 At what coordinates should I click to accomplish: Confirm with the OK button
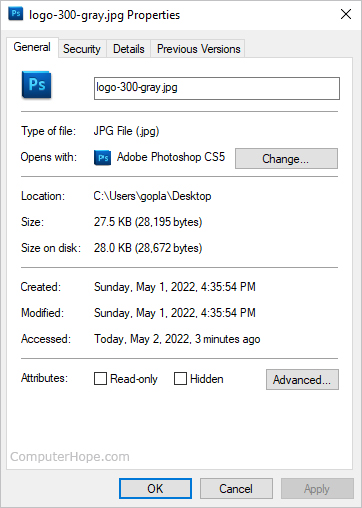155,489
